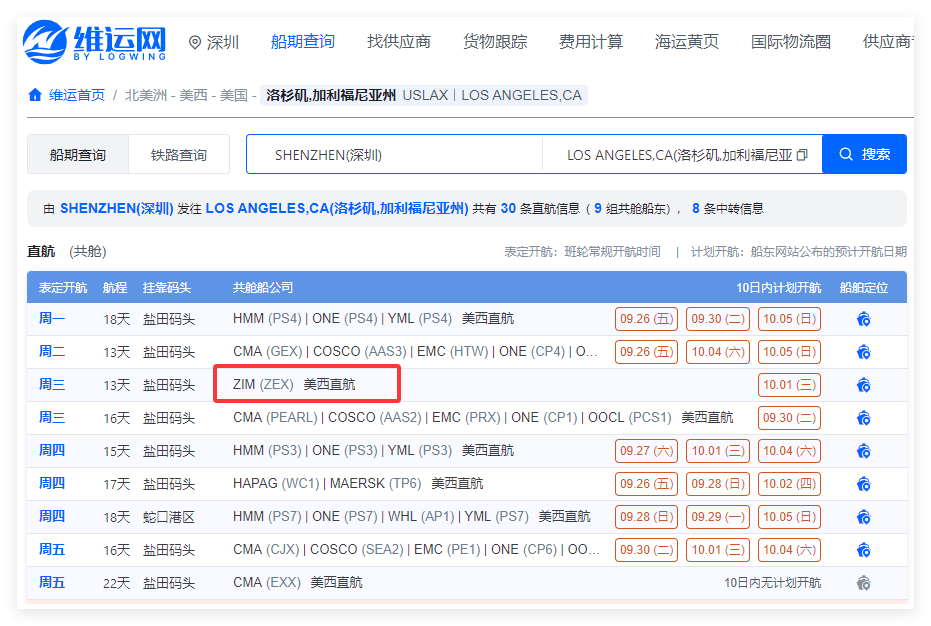Locate vessel for HAPAG WC1 row
Screen dimensions: 931x626
click(863, 484)
